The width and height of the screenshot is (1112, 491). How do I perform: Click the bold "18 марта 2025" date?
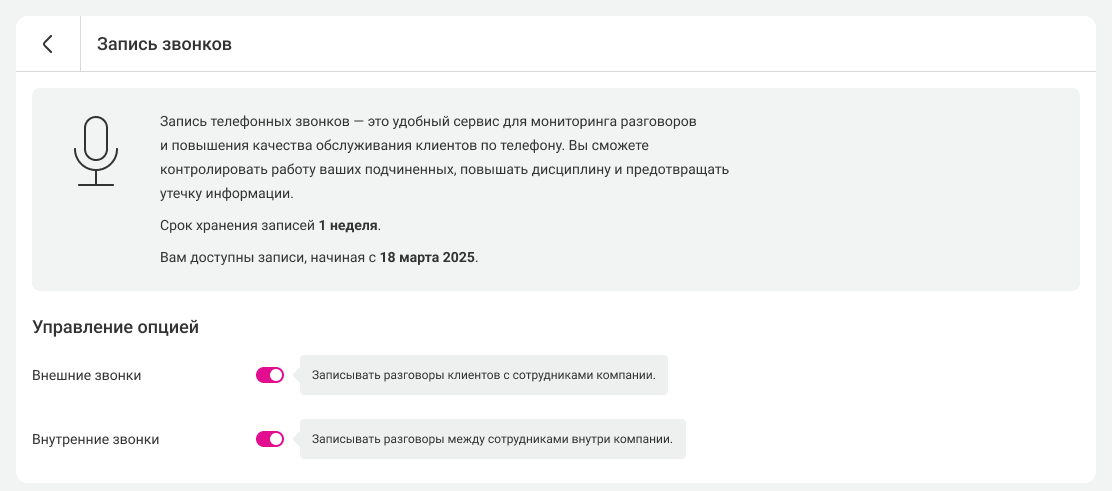pos(428,257)
